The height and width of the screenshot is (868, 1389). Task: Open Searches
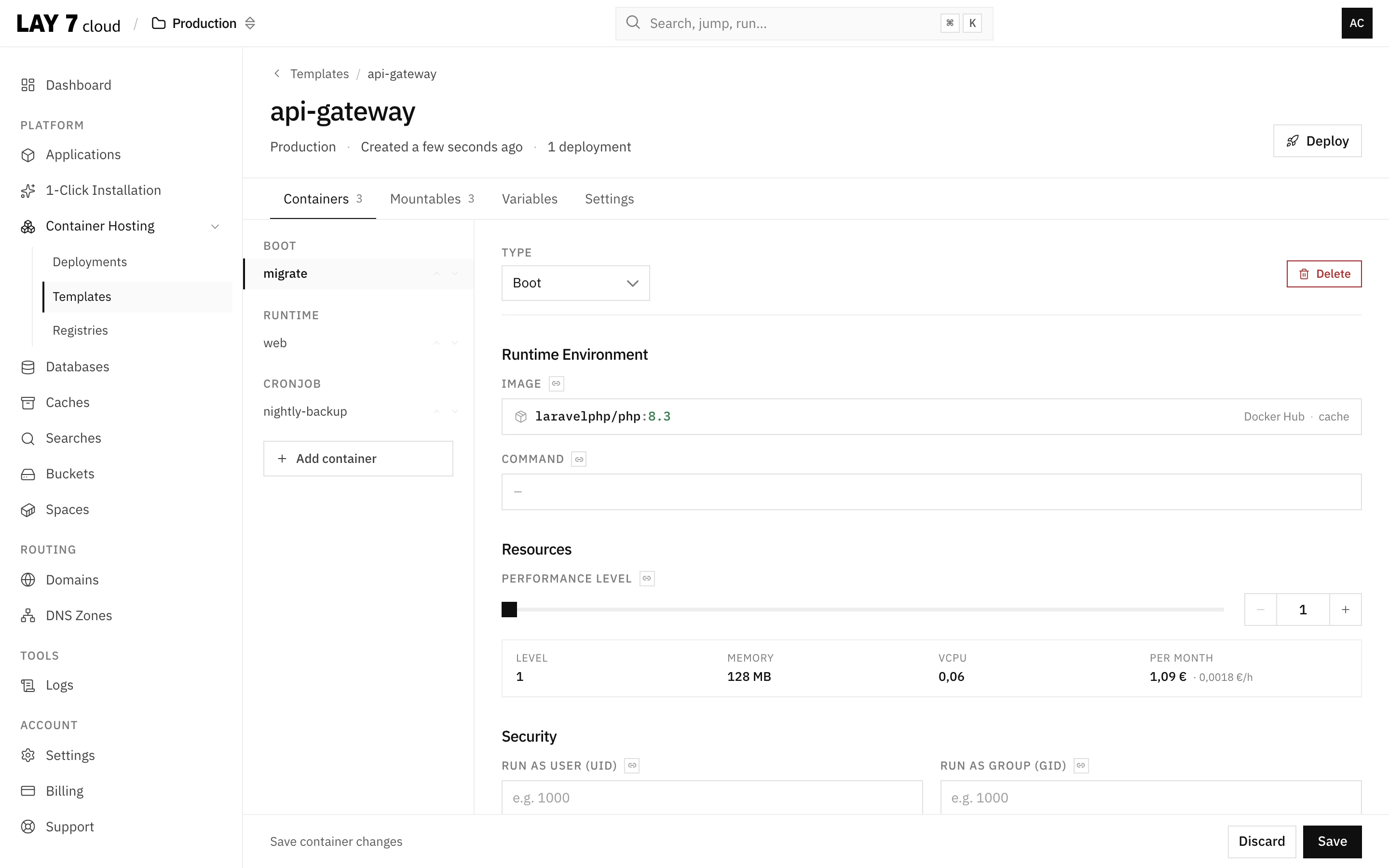61,438
